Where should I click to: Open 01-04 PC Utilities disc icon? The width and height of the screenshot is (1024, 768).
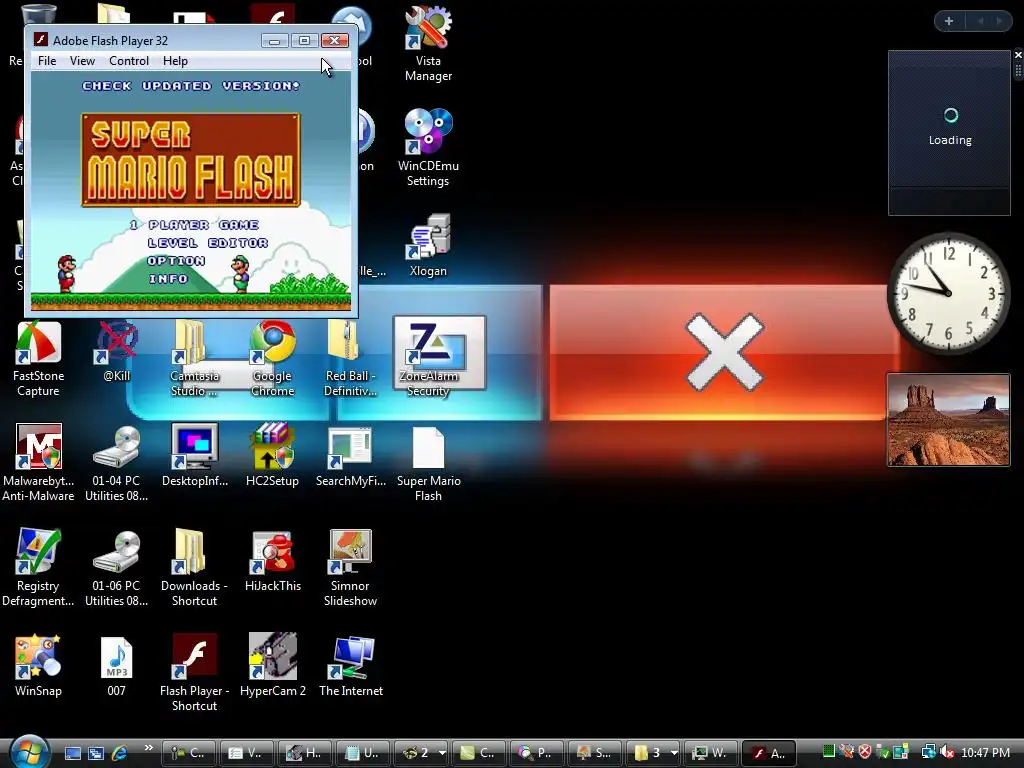pos(116,464)
